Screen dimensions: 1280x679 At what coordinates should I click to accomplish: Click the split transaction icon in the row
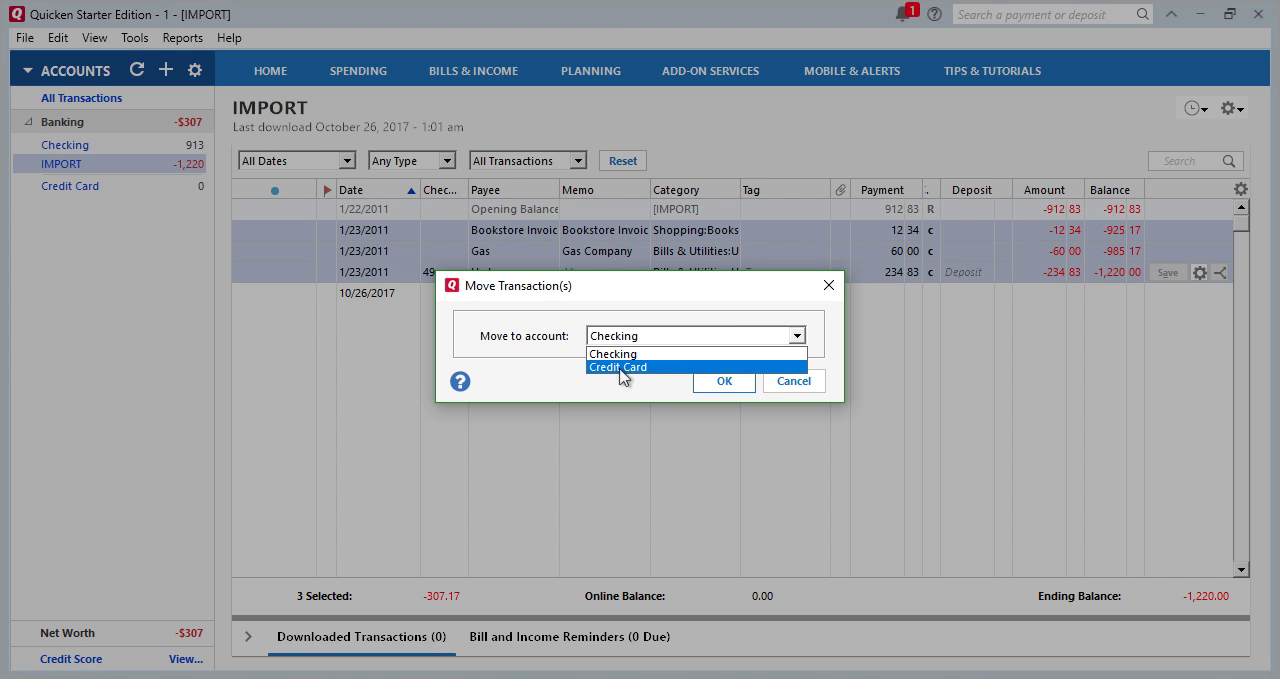point(1220,272)
